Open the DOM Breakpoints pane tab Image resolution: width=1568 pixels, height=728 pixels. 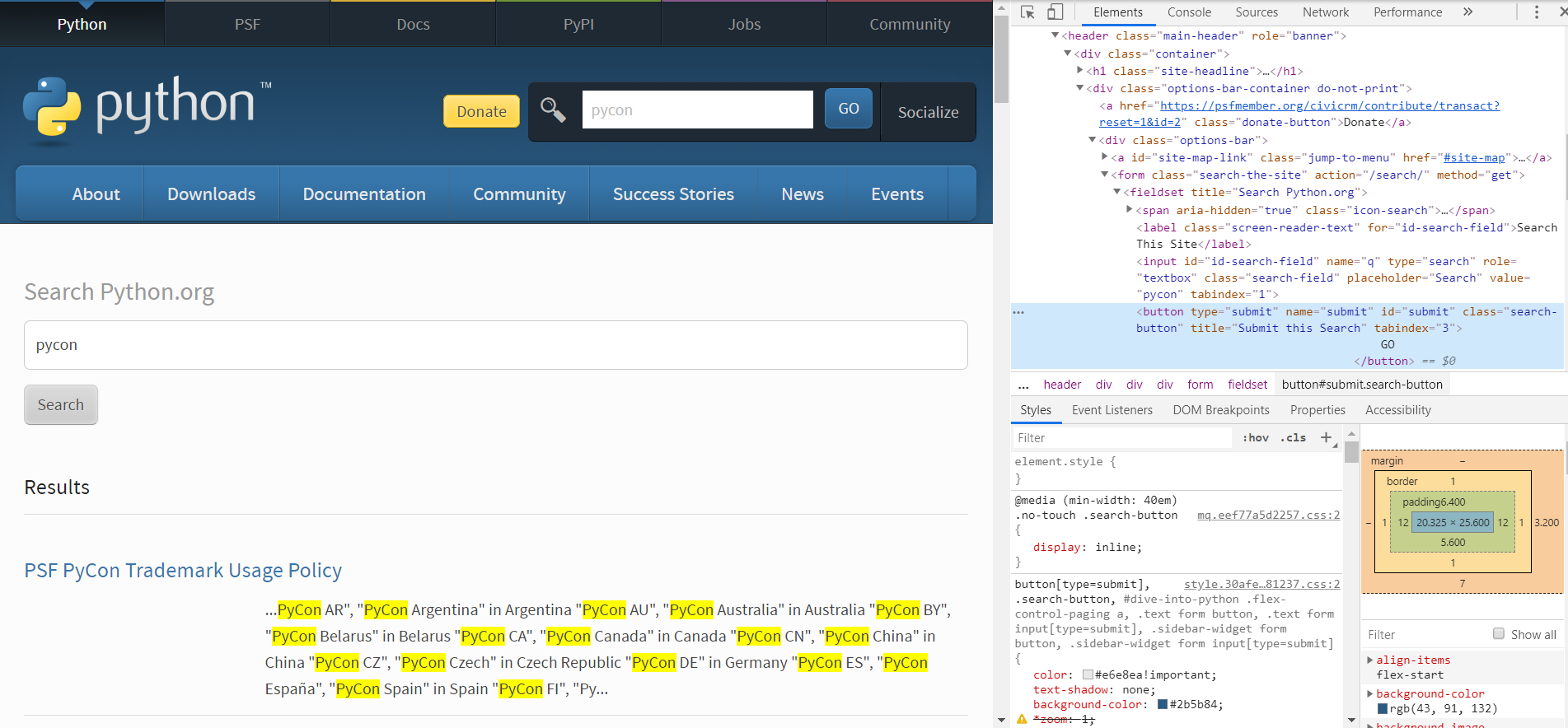pos(1220,410)
